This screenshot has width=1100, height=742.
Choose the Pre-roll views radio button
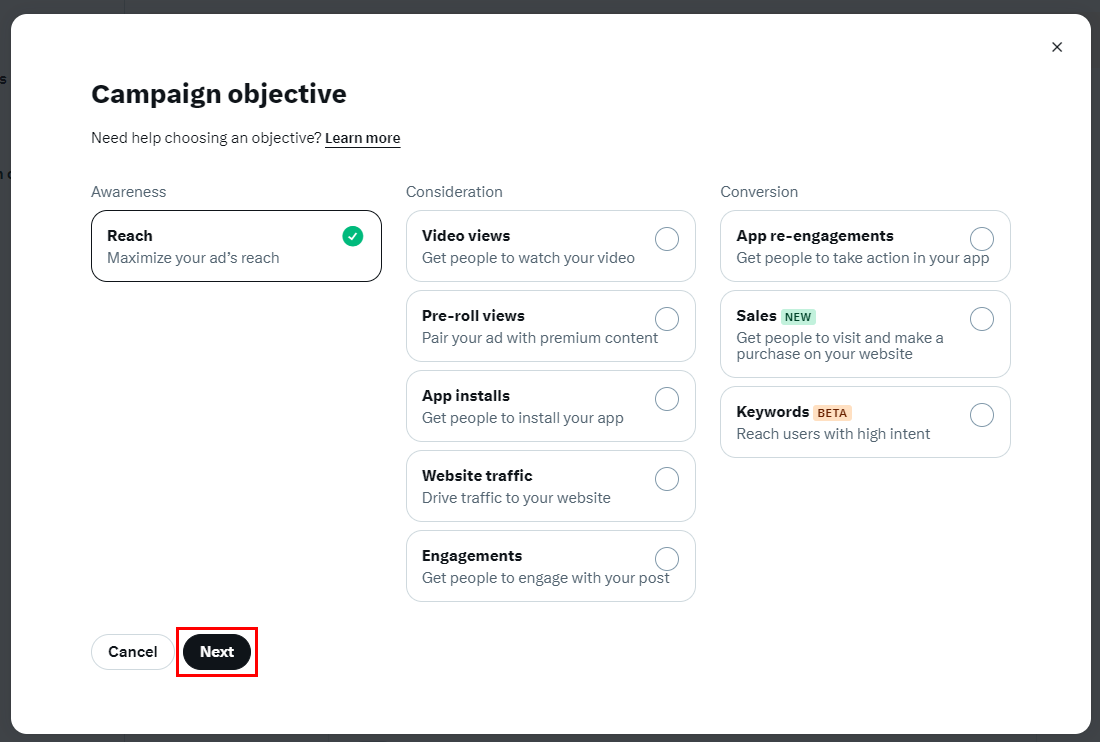tap(666, 319)
